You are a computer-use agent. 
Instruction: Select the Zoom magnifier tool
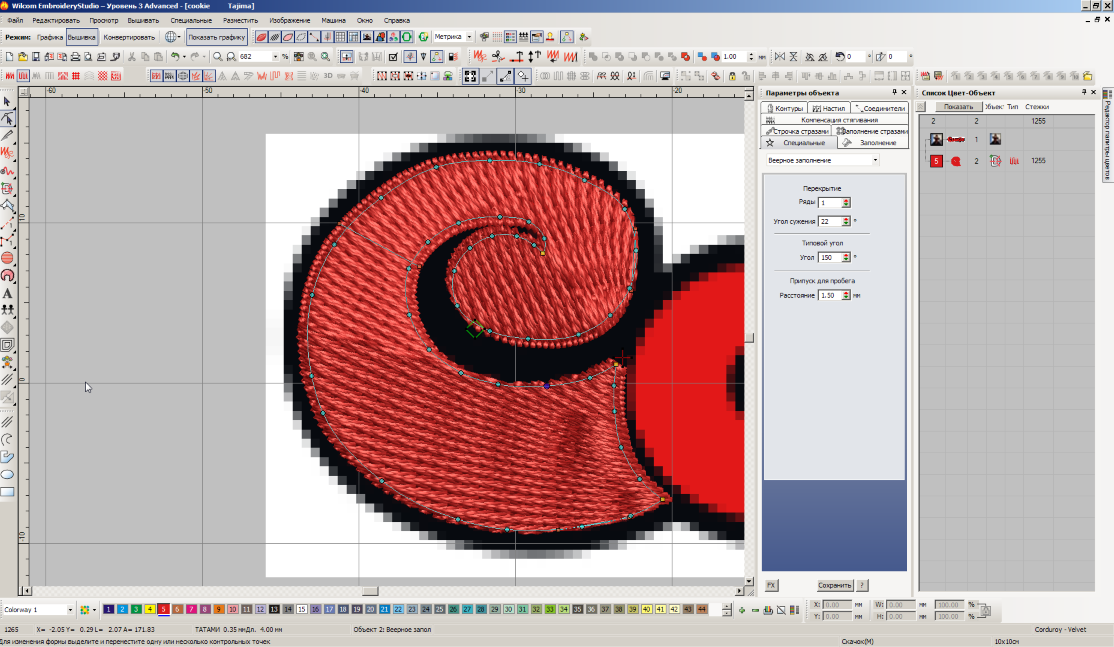click(x=217, y=57)
